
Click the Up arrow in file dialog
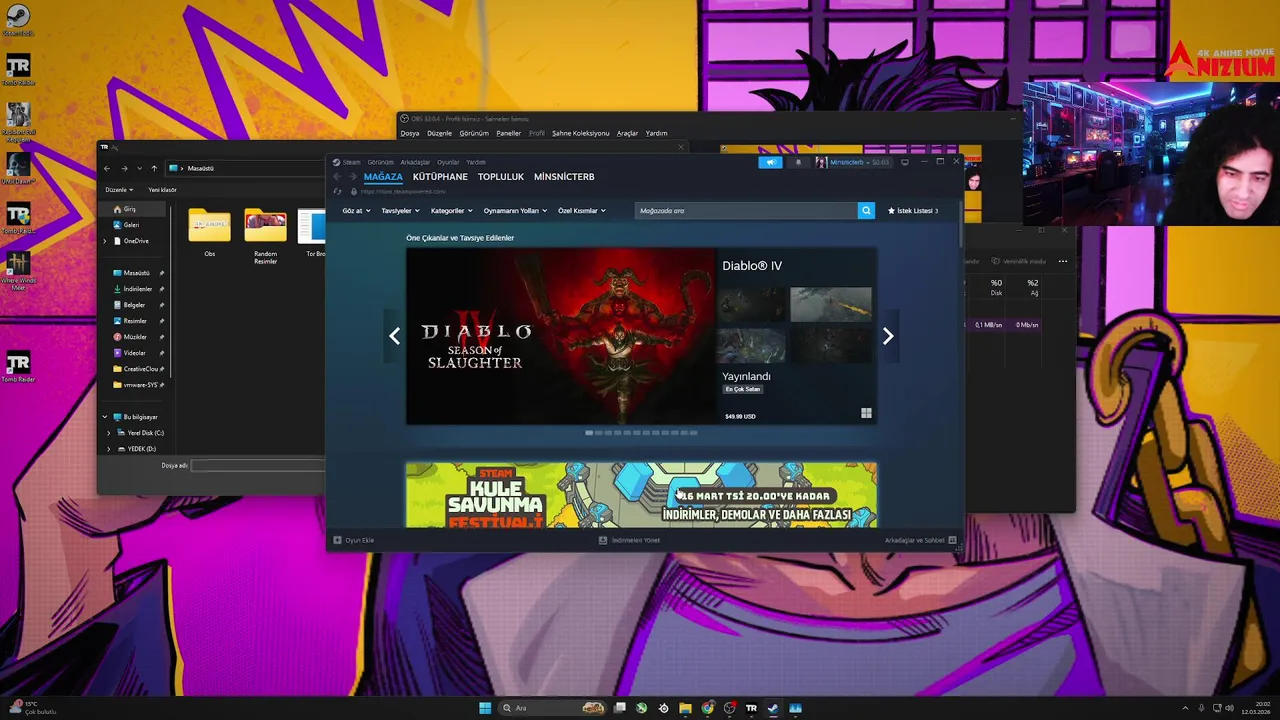tap(154, 168)
